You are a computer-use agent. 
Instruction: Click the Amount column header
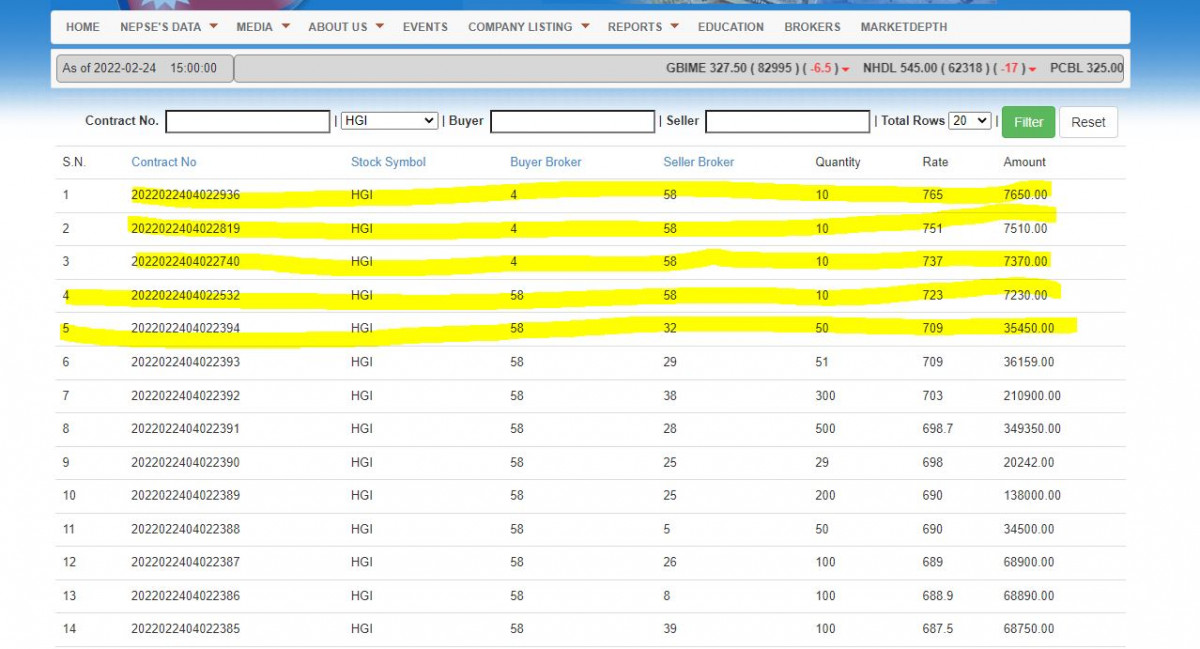pos(1025,162)
